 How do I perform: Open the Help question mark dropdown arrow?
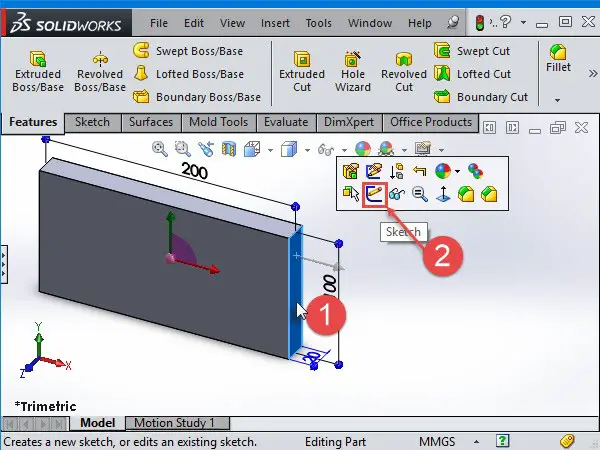(x=523, y=23)
